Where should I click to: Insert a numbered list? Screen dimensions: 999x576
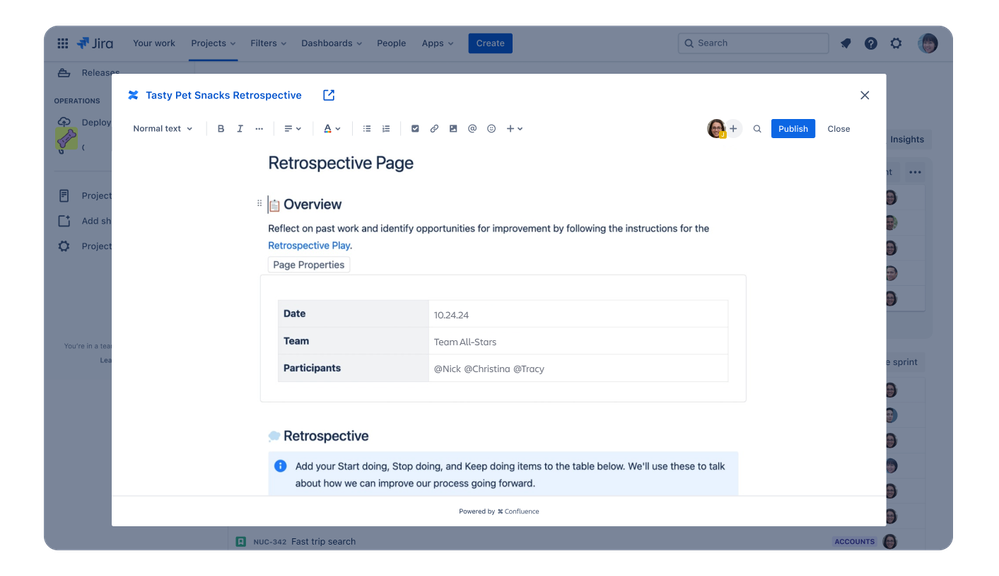pyautogui.click(x=386, y=128)
